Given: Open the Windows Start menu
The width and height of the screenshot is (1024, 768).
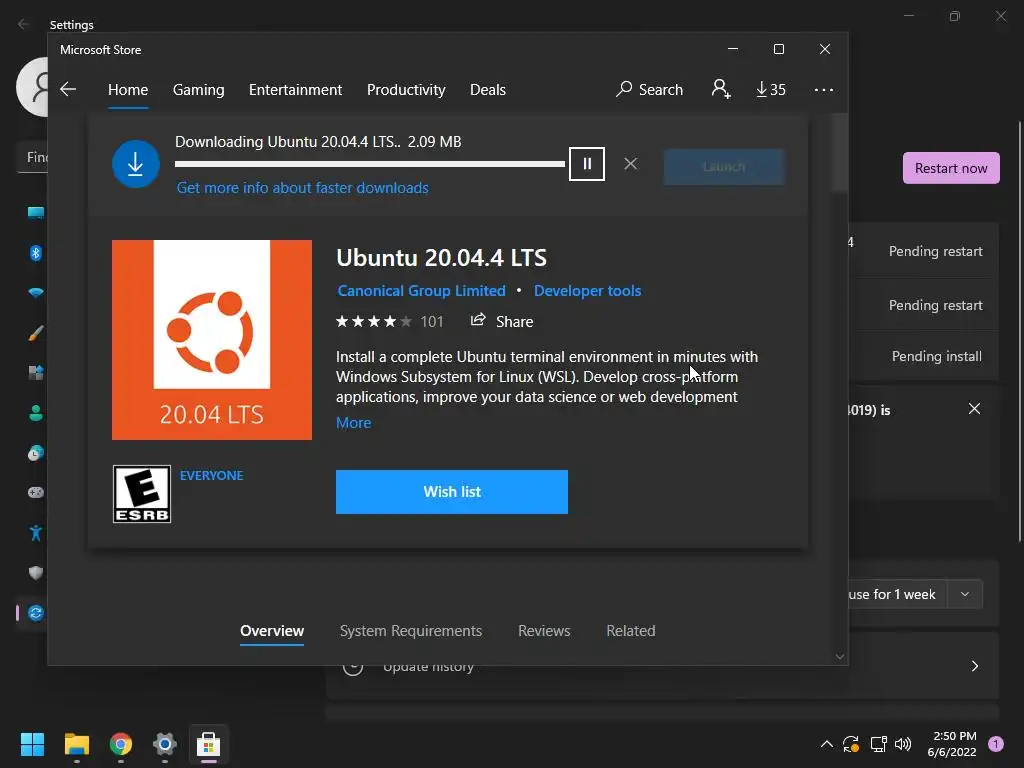Looking at the screenshot, I should click(x=32, y=744).
